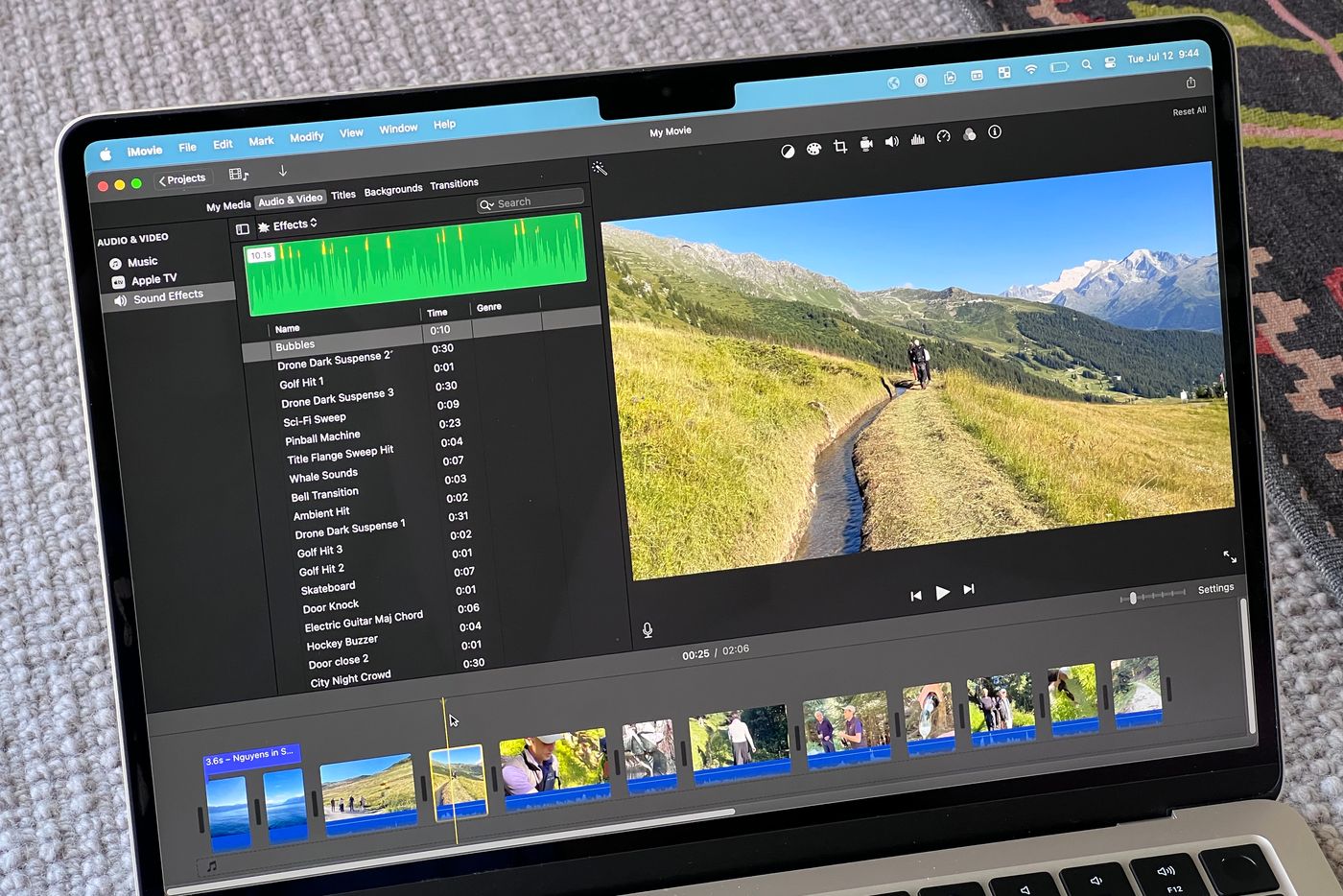This screenshot has height=896, width=1343.
Task: Select the Nguyens title clip in the timeline
Action: pyautogui.click(x=252, y=756)
